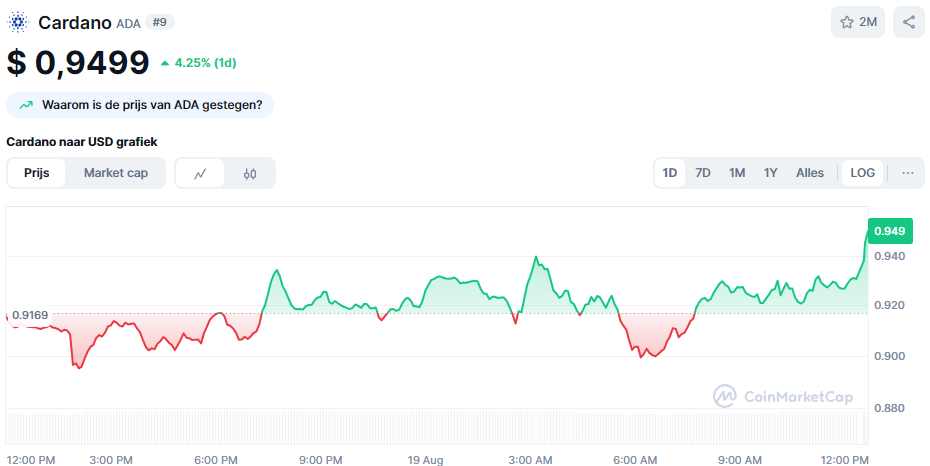Choose the Alles time range
This screenshot has width=930, height=466.
[x=810, y=173]
